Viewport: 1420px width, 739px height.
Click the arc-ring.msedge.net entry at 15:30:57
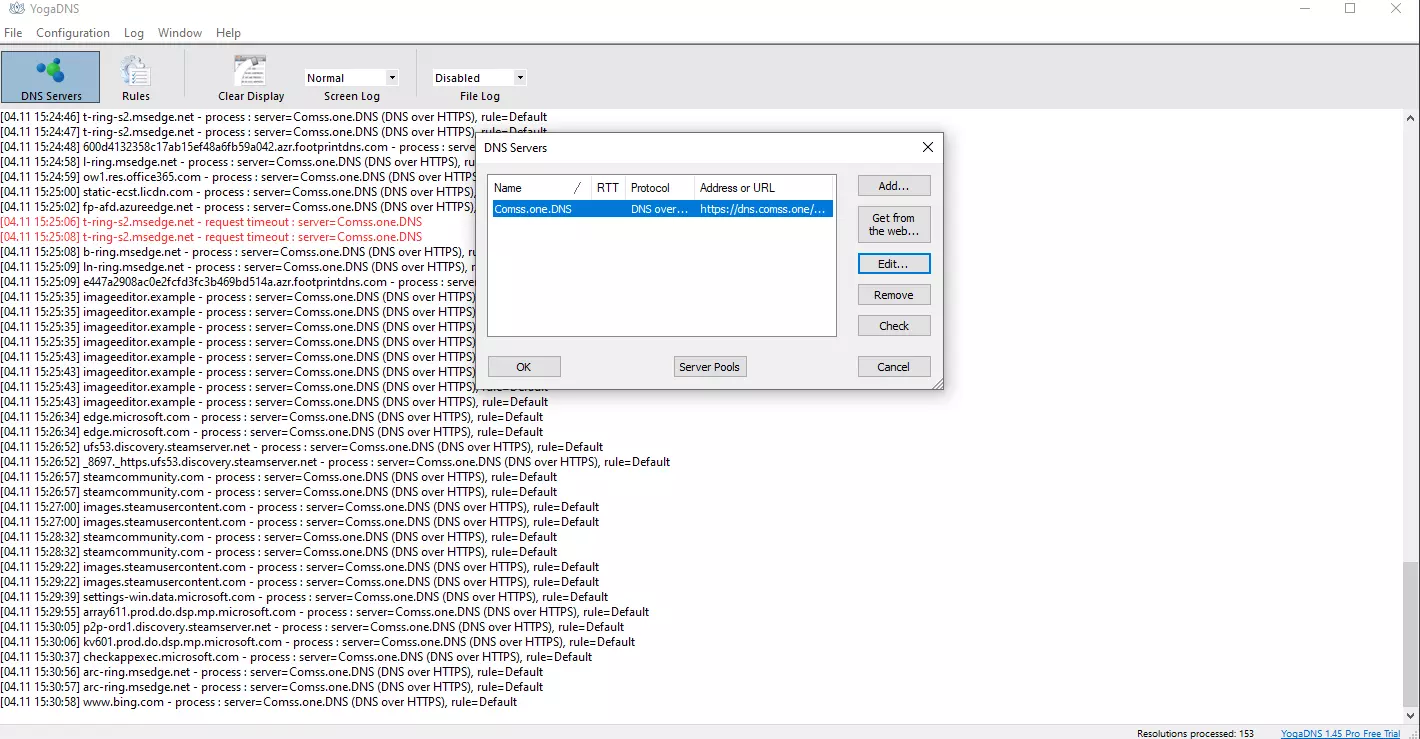pos(272,687)
